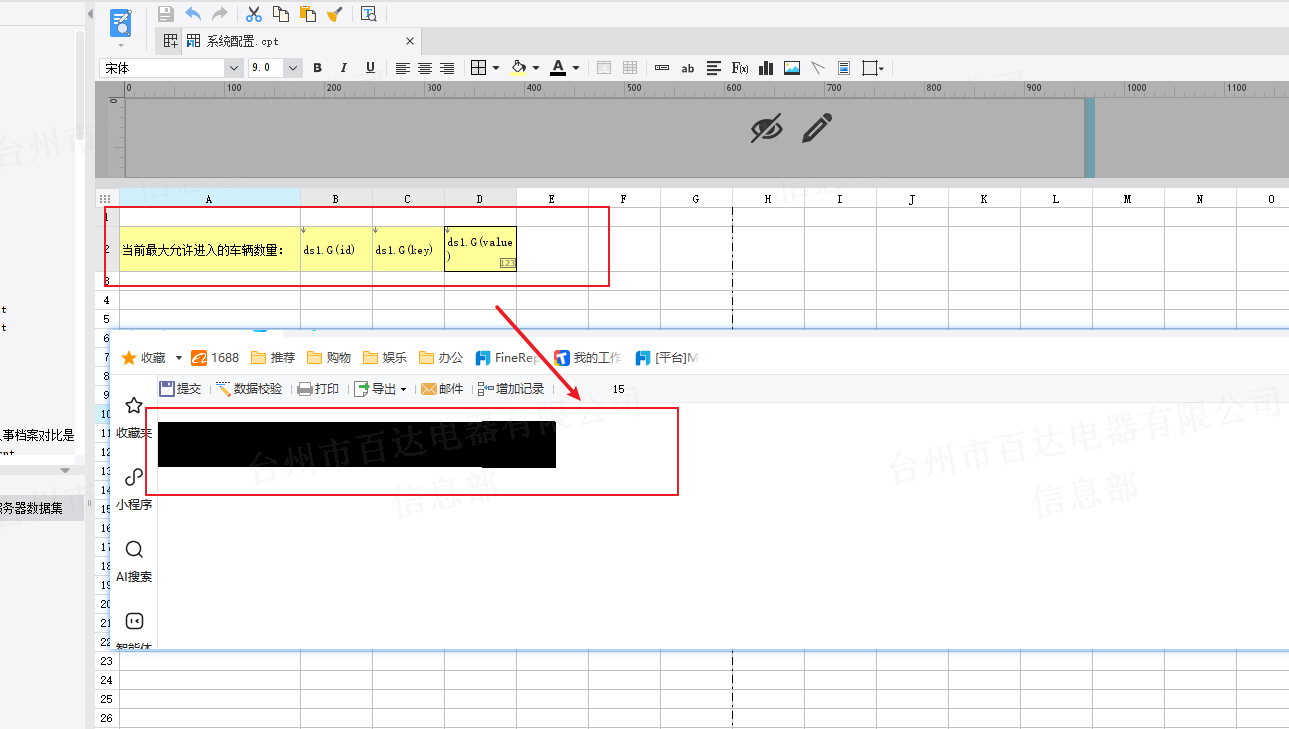Click the 提交 submit button
This screenshot has width=1289, height=729.
tap(181, 389)
